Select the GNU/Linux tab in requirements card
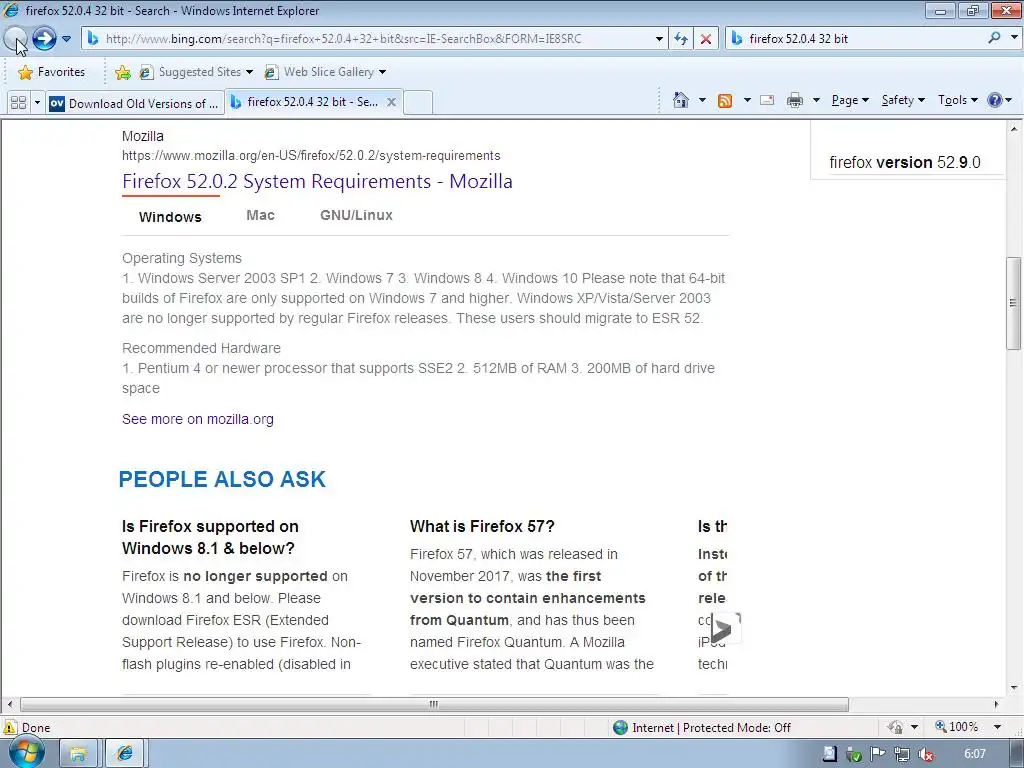The width and height of the screenshot is (1024, 768). click(x=356, y=216)
